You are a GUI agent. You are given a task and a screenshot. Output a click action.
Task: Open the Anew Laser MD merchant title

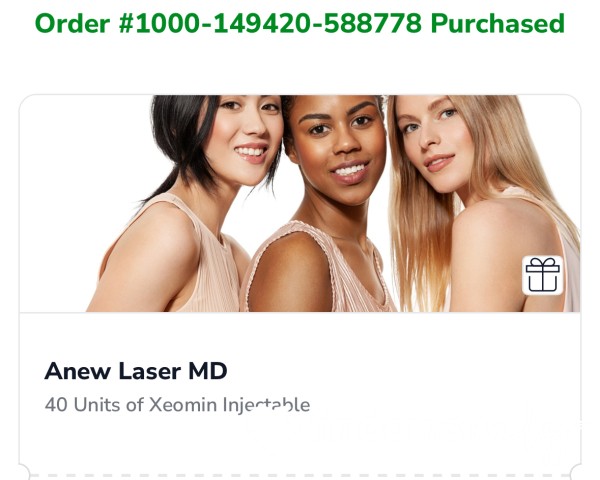(136, 371)
